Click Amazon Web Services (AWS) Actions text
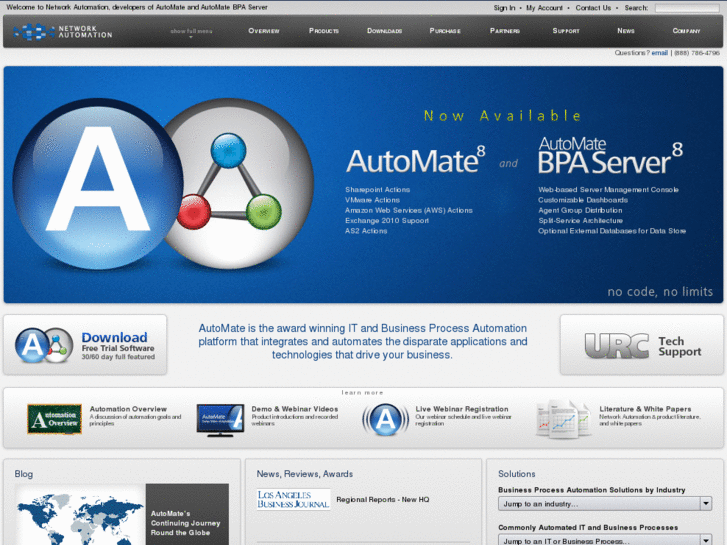 coord(408,210)
